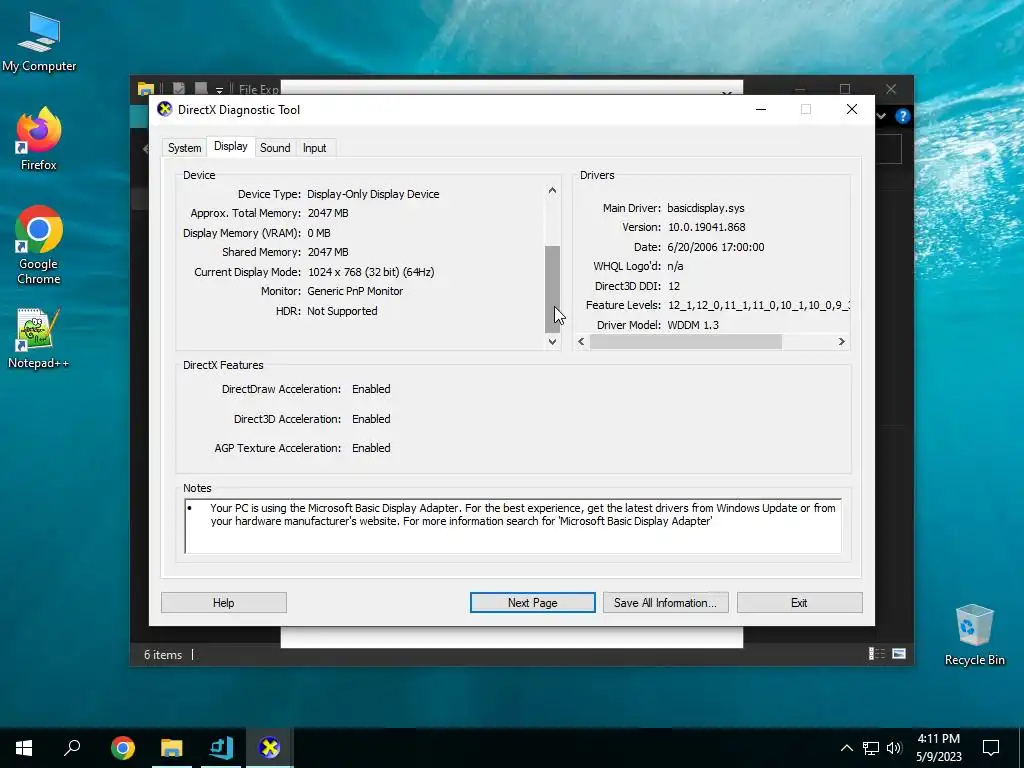Click Device list scroll down arrow

[x=552, y=342]
